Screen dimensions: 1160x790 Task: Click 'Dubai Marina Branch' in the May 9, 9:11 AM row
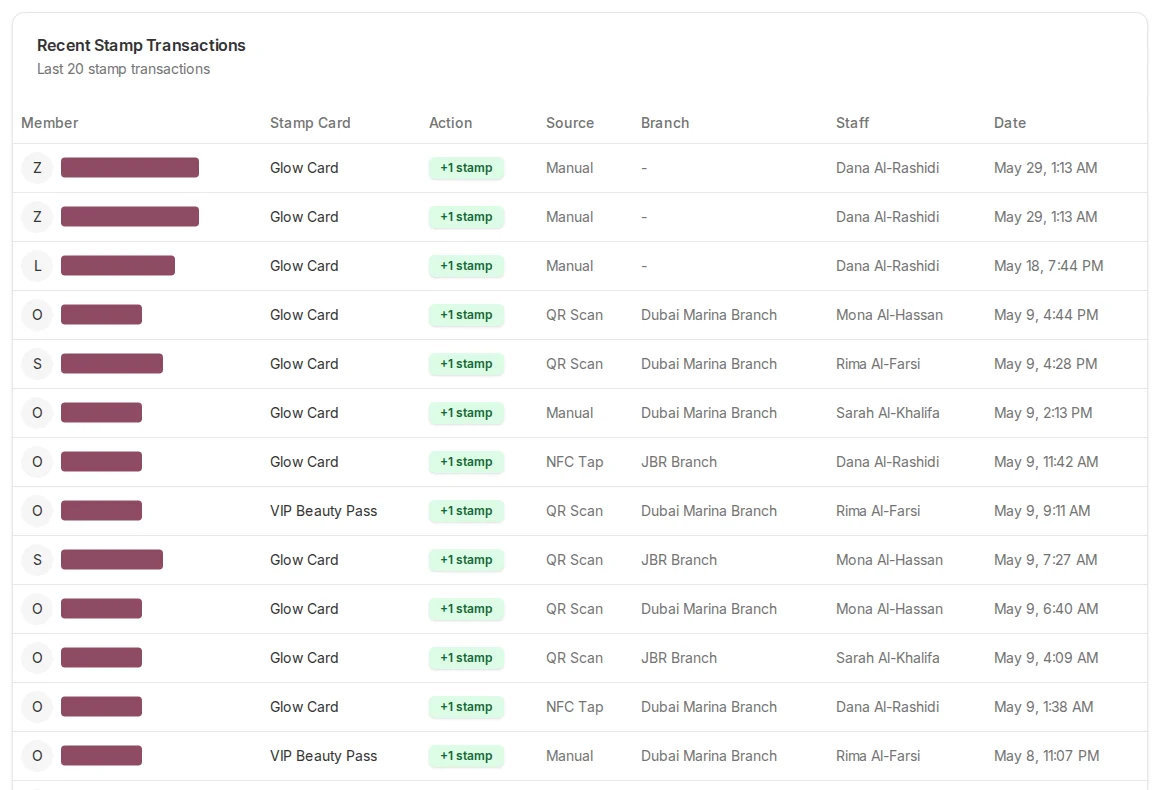[709, 510]
